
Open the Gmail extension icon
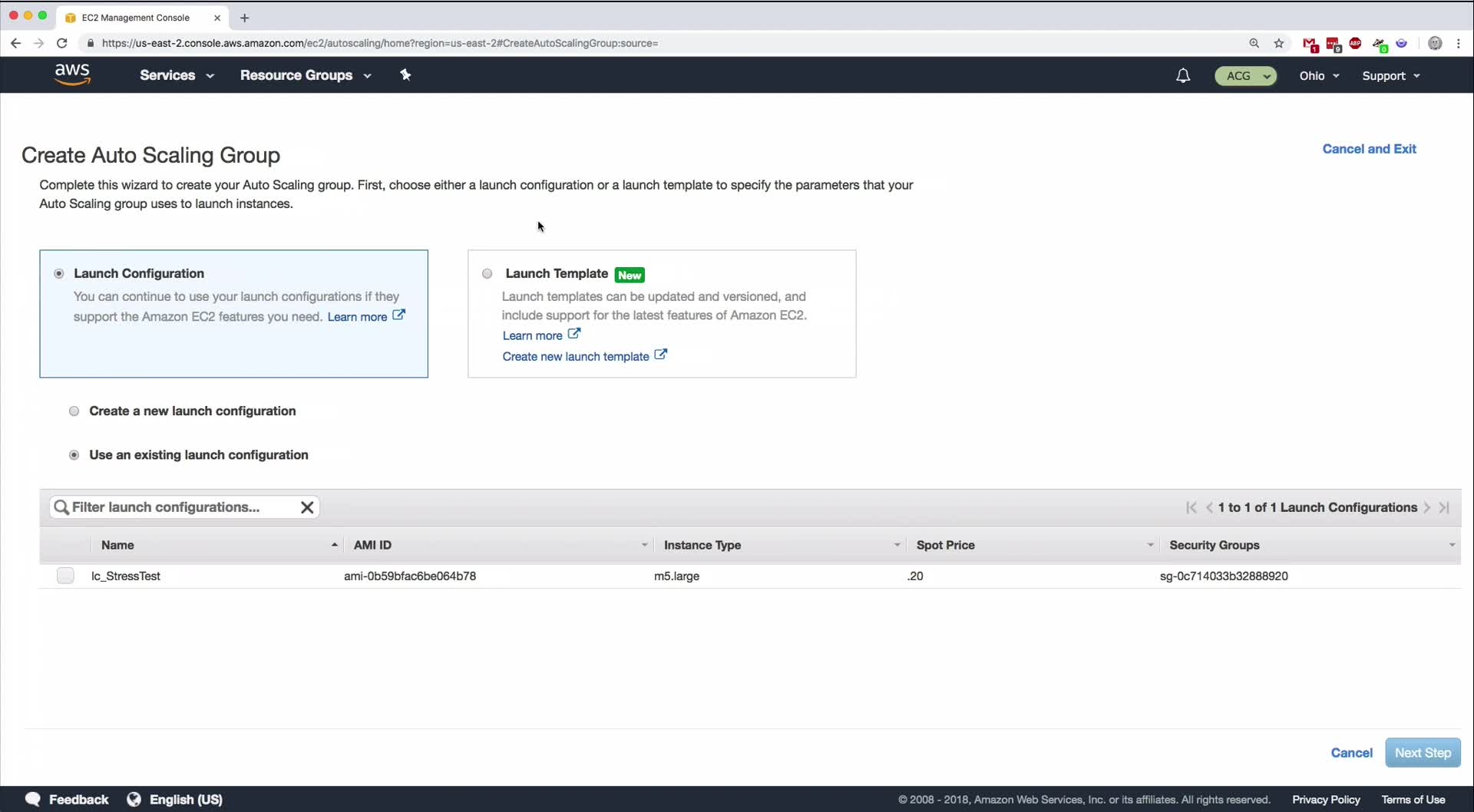point(1310,44)
